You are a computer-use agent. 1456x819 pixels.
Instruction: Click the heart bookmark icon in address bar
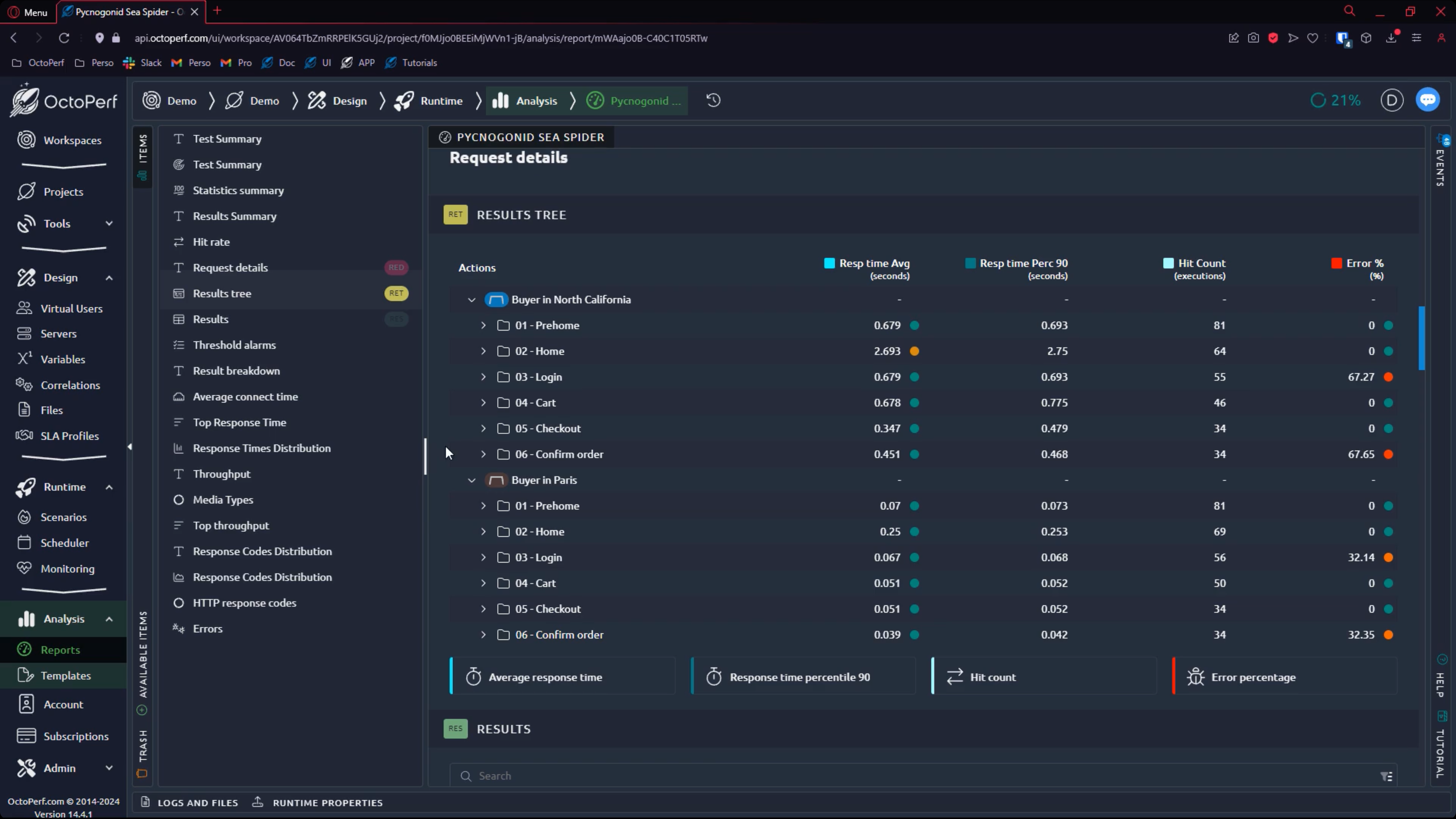click(x=1312, y=38)
